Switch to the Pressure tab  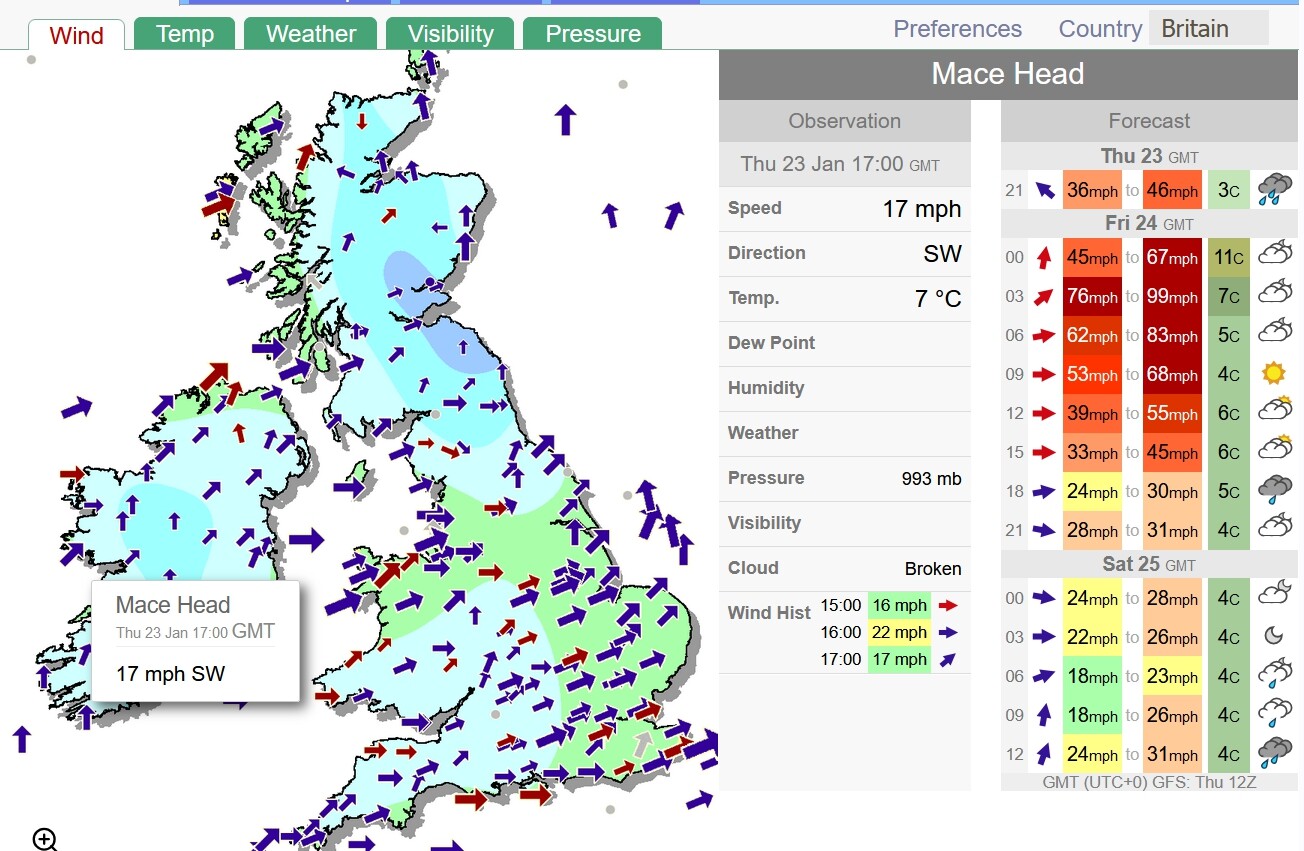pyautogui.click(x=593, y=34)
